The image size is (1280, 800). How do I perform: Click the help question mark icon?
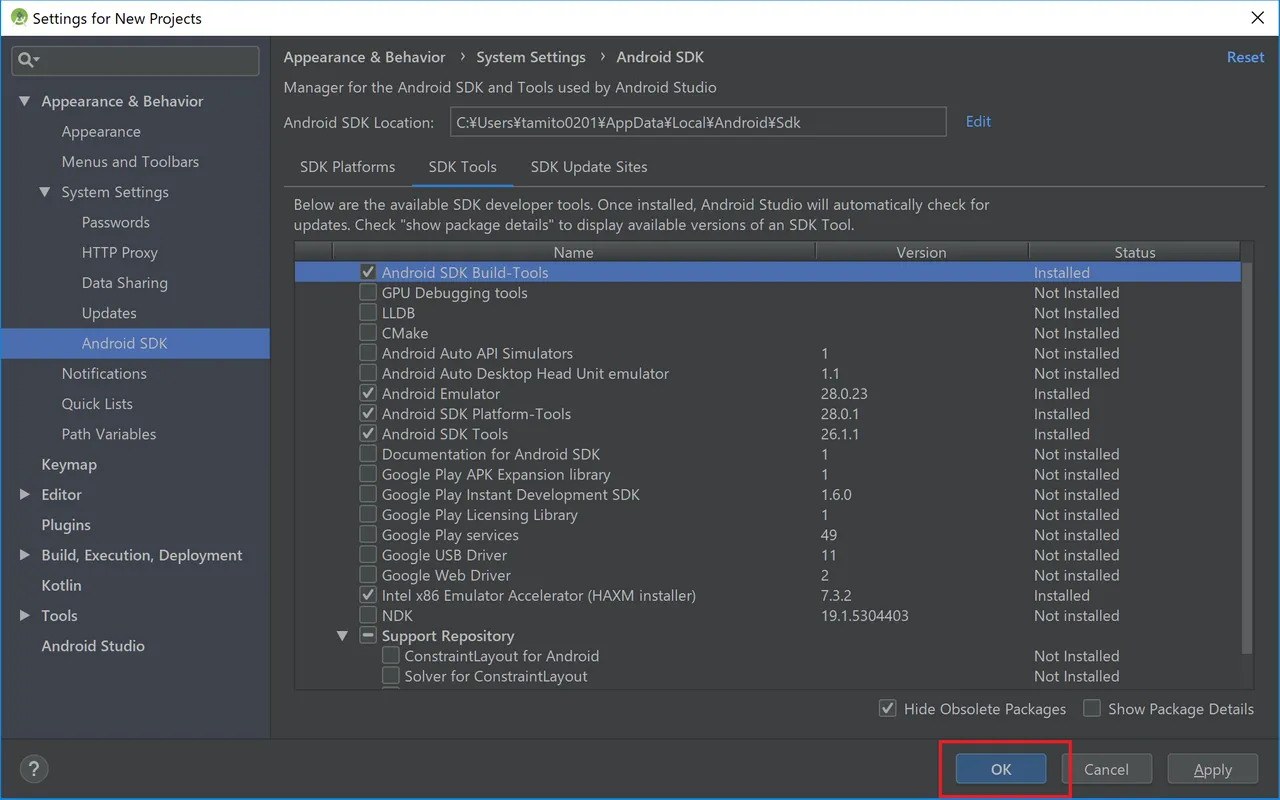34,769
